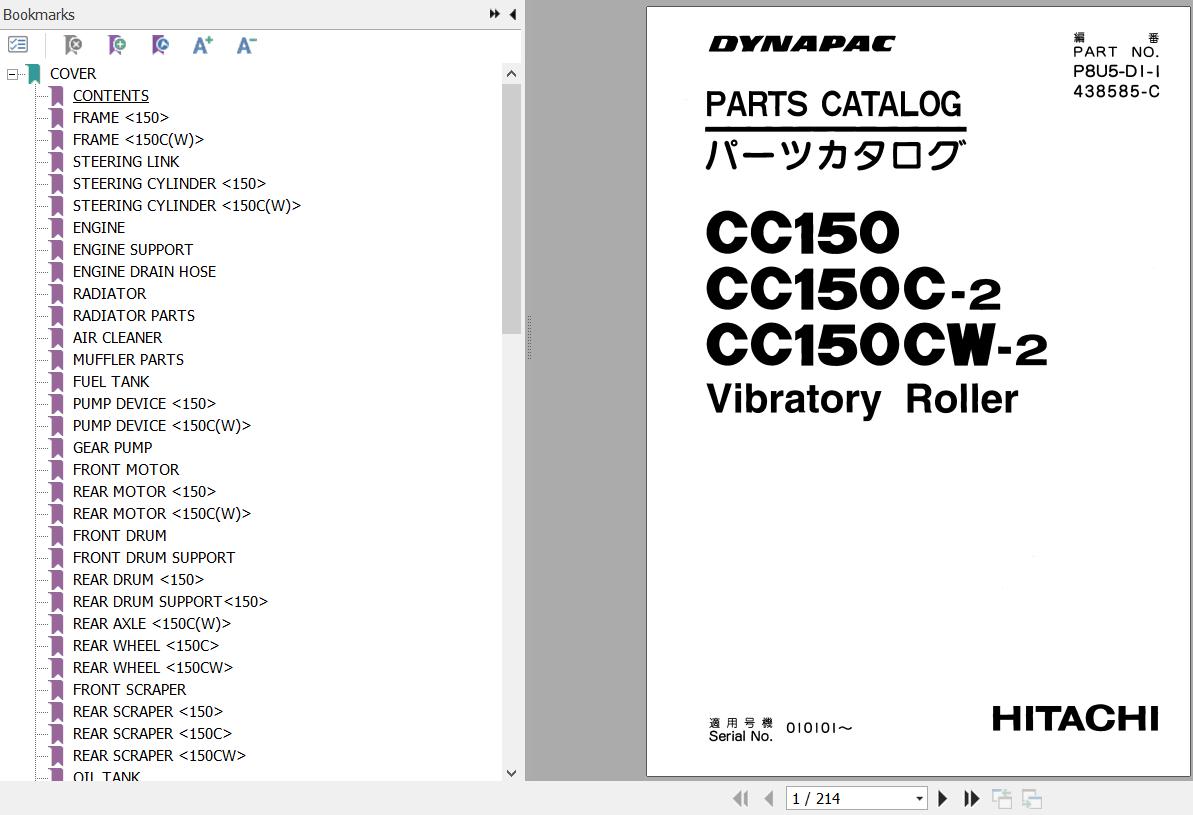Open the FRAME <150> bookmark
This screenshot has width=1193, height=815.
click(x=120, y=118)
